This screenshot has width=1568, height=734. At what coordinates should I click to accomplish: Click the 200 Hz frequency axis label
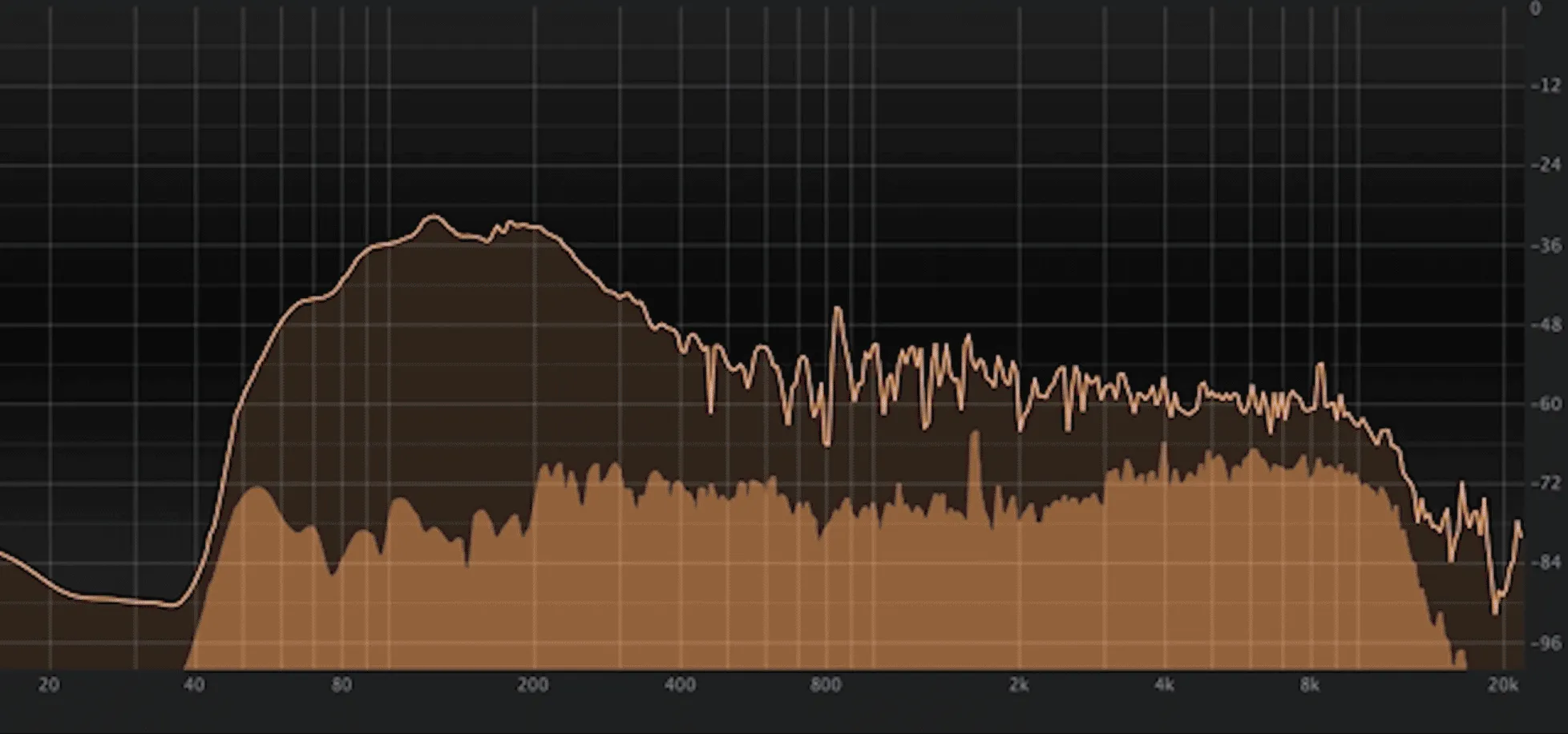[532, 685]
